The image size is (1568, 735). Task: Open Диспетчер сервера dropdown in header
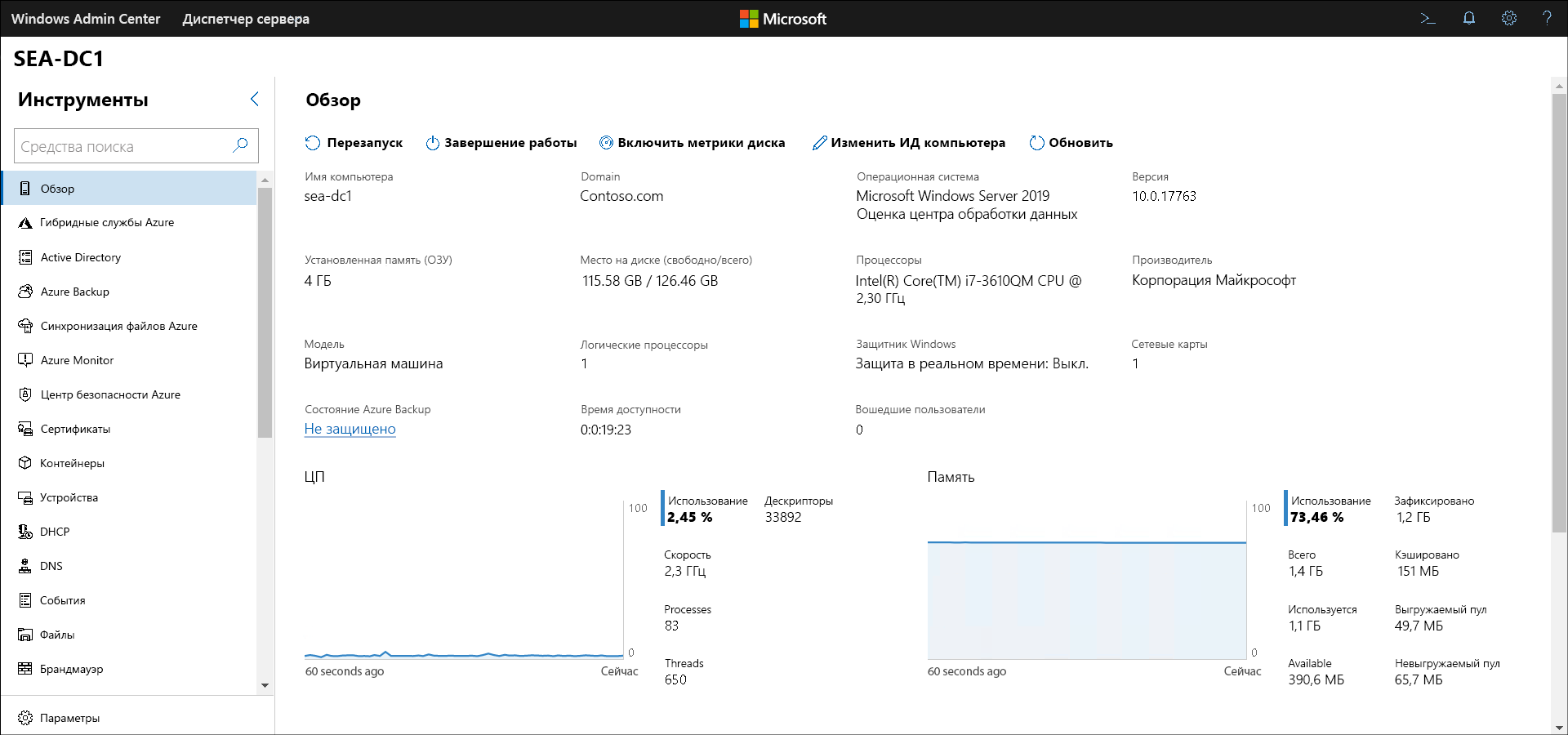click(x=246, y=18)
